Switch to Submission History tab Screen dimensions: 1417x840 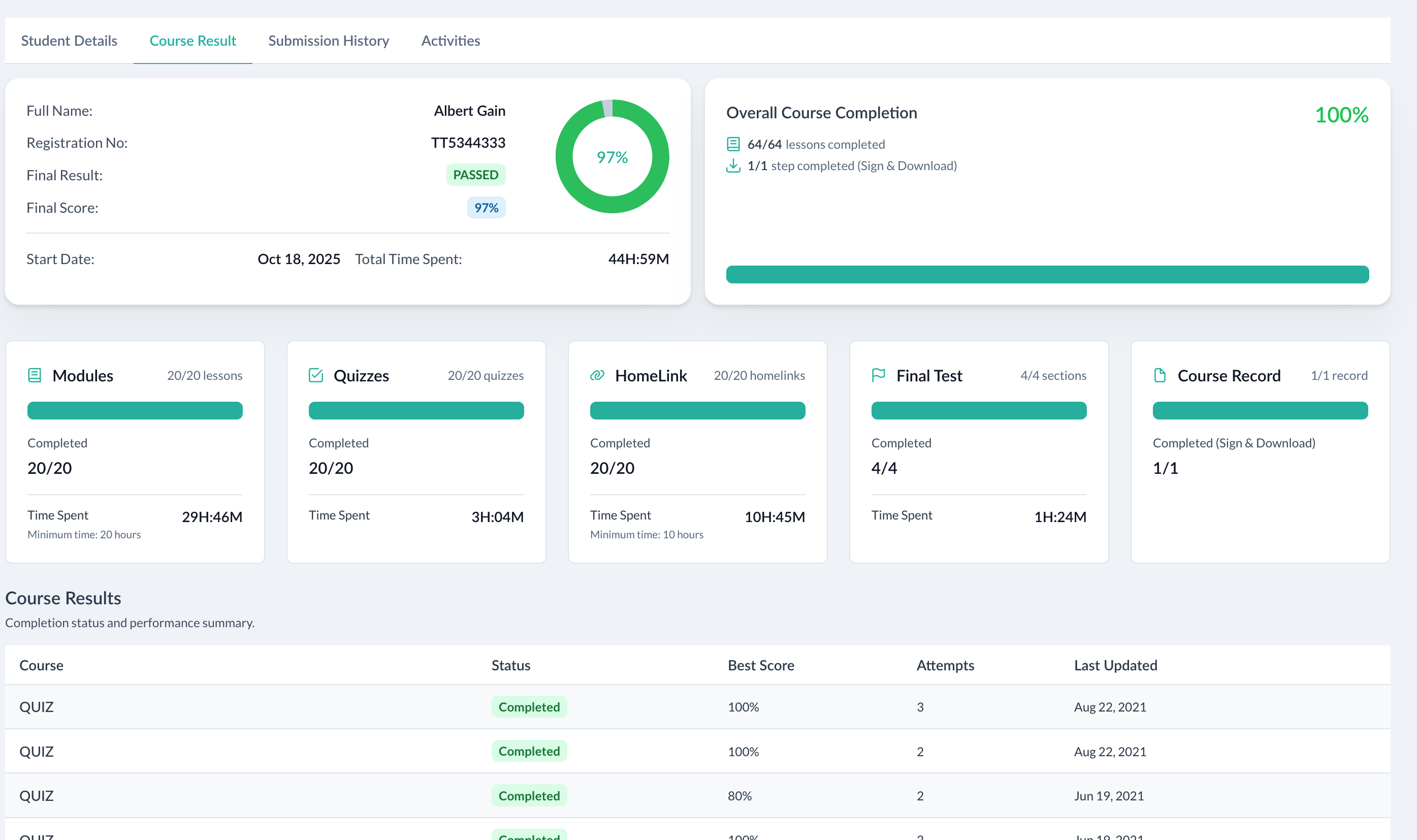tap(328, 41)
